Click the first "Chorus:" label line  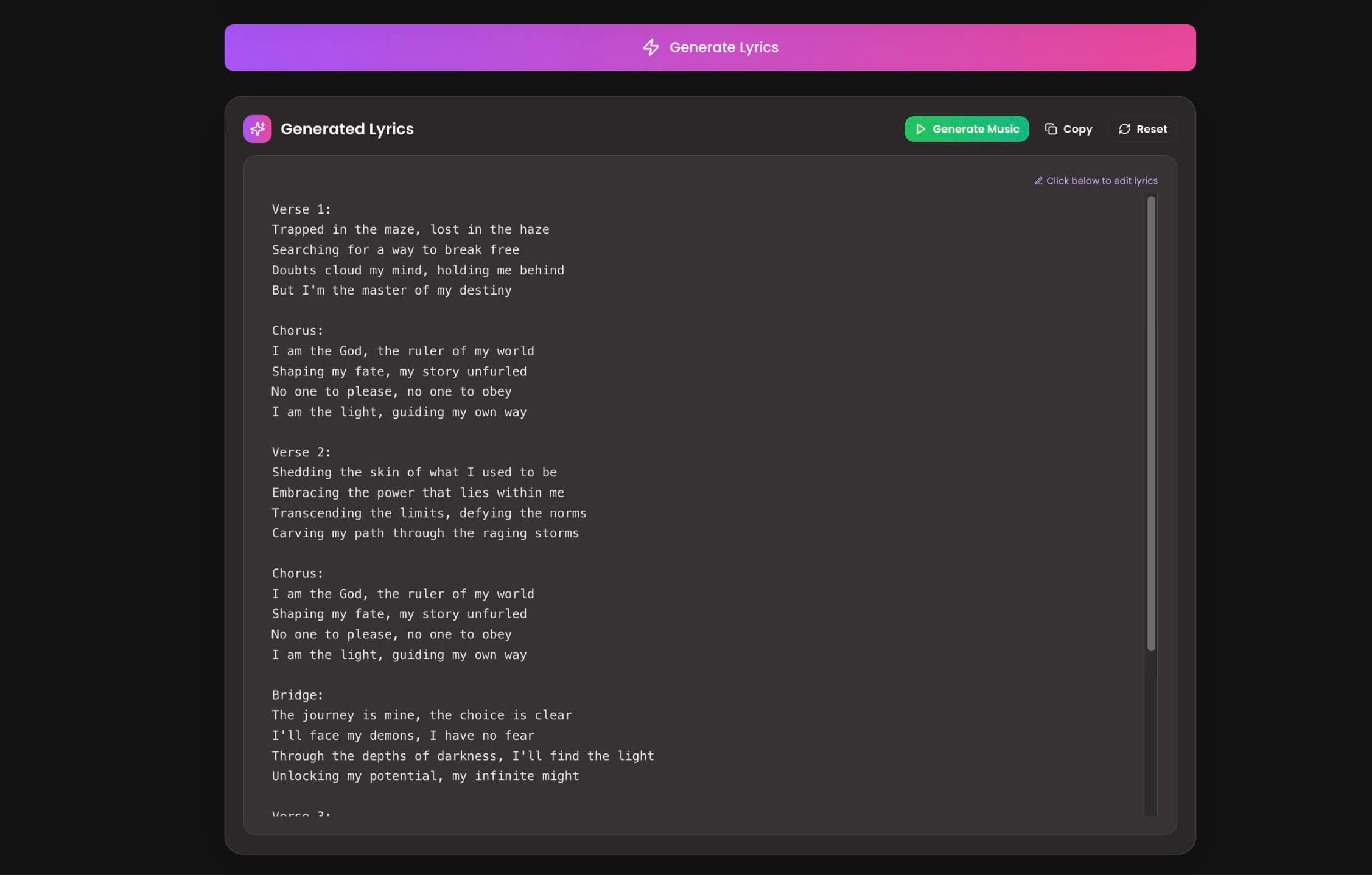298,330
